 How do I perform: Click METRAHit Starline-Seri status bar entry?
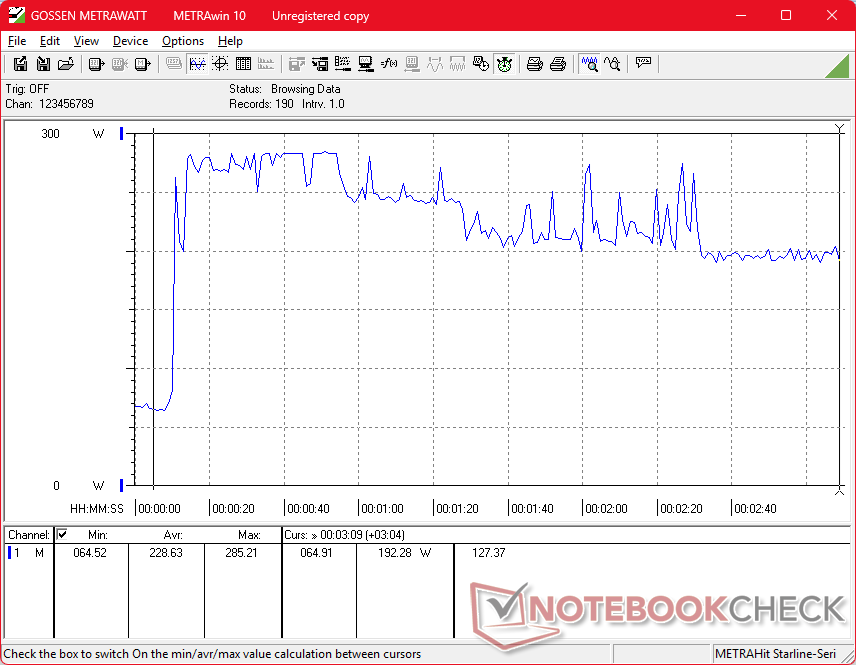pos(775,654)
